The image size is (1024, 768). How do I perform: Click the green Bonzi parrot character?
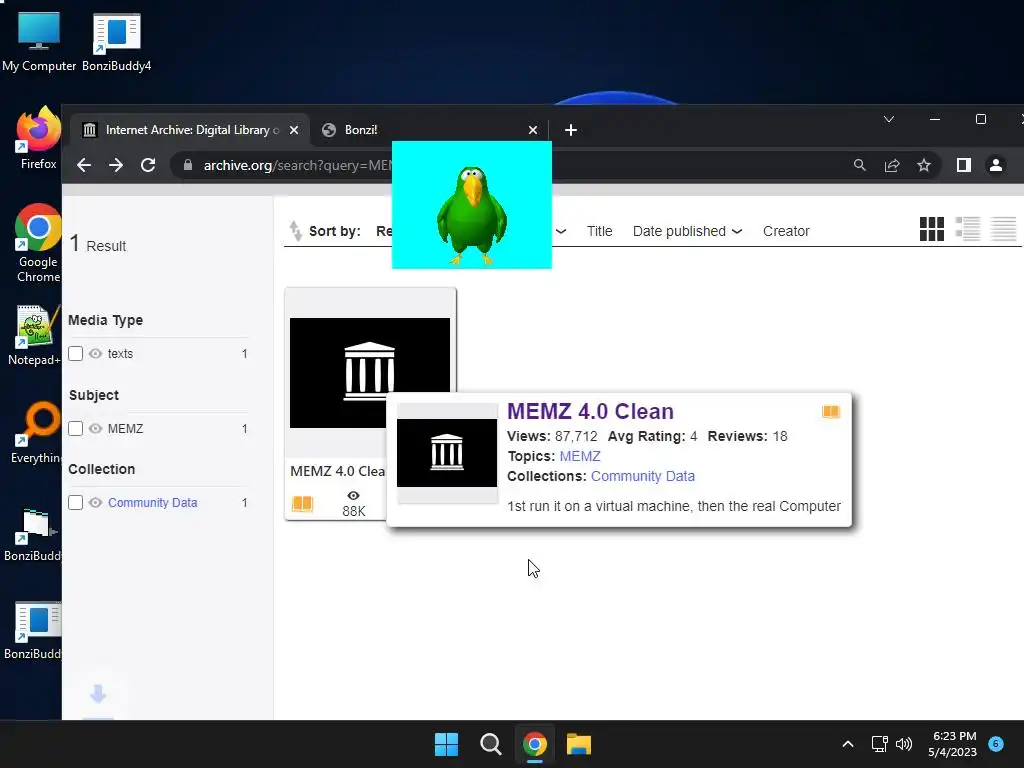click(472, 215)
